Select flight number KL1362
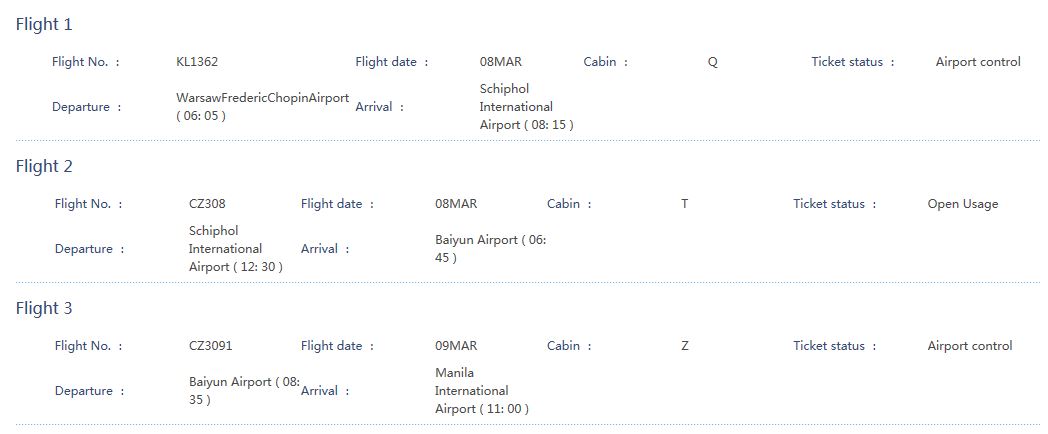Viewport: 1048px width, 434px height. 197,62
